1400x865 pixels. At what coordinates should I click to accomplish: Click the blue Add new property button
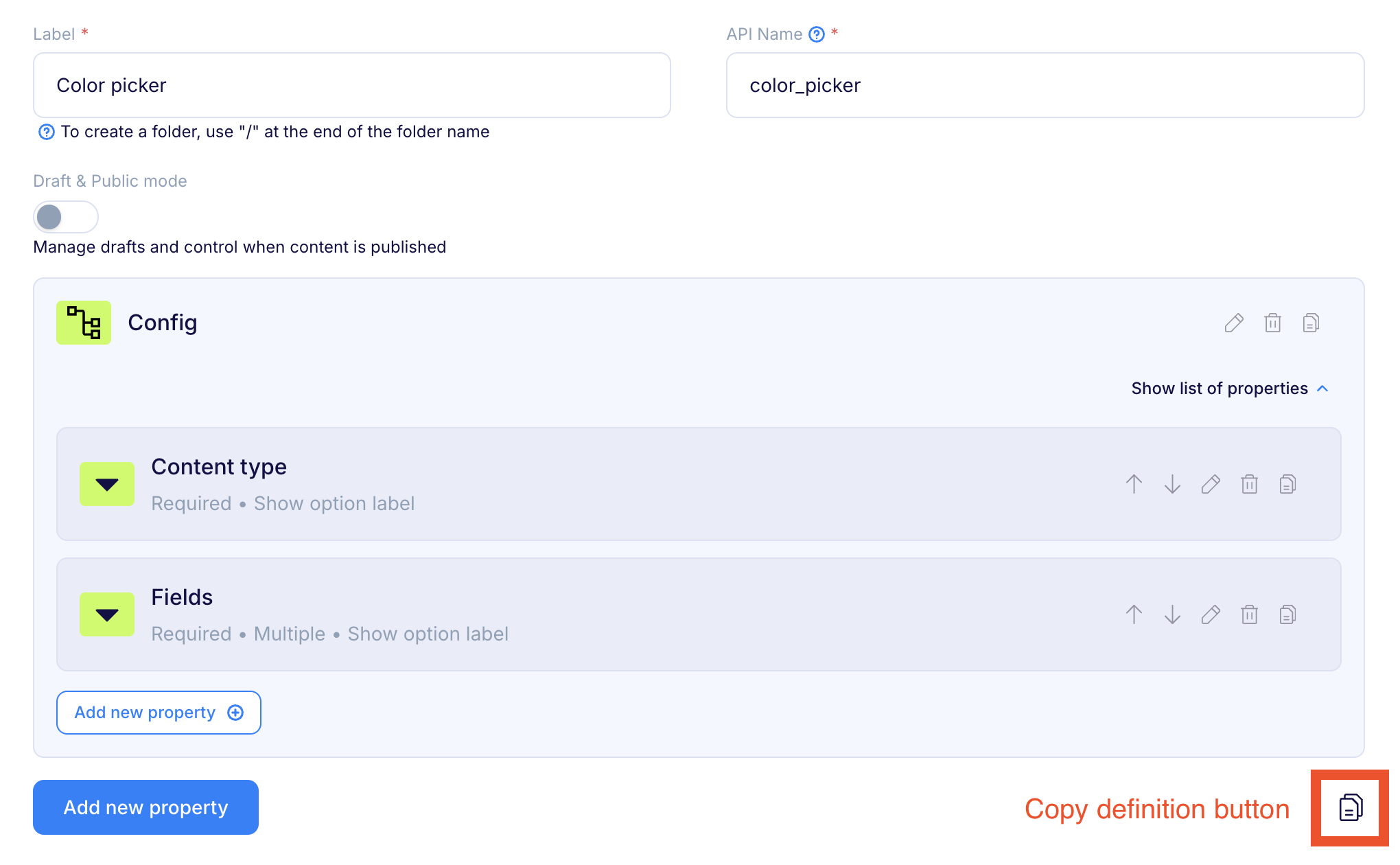tap(145, 807)
